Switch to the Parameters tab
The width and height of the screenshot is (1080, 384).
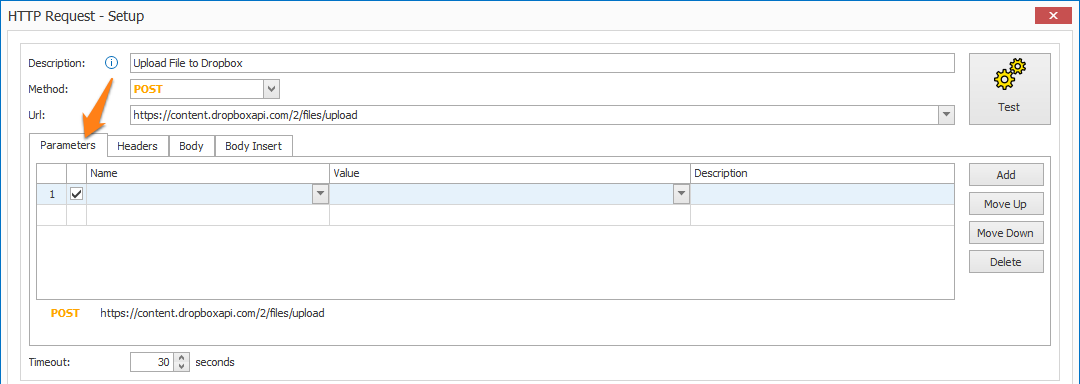[68, 145]
